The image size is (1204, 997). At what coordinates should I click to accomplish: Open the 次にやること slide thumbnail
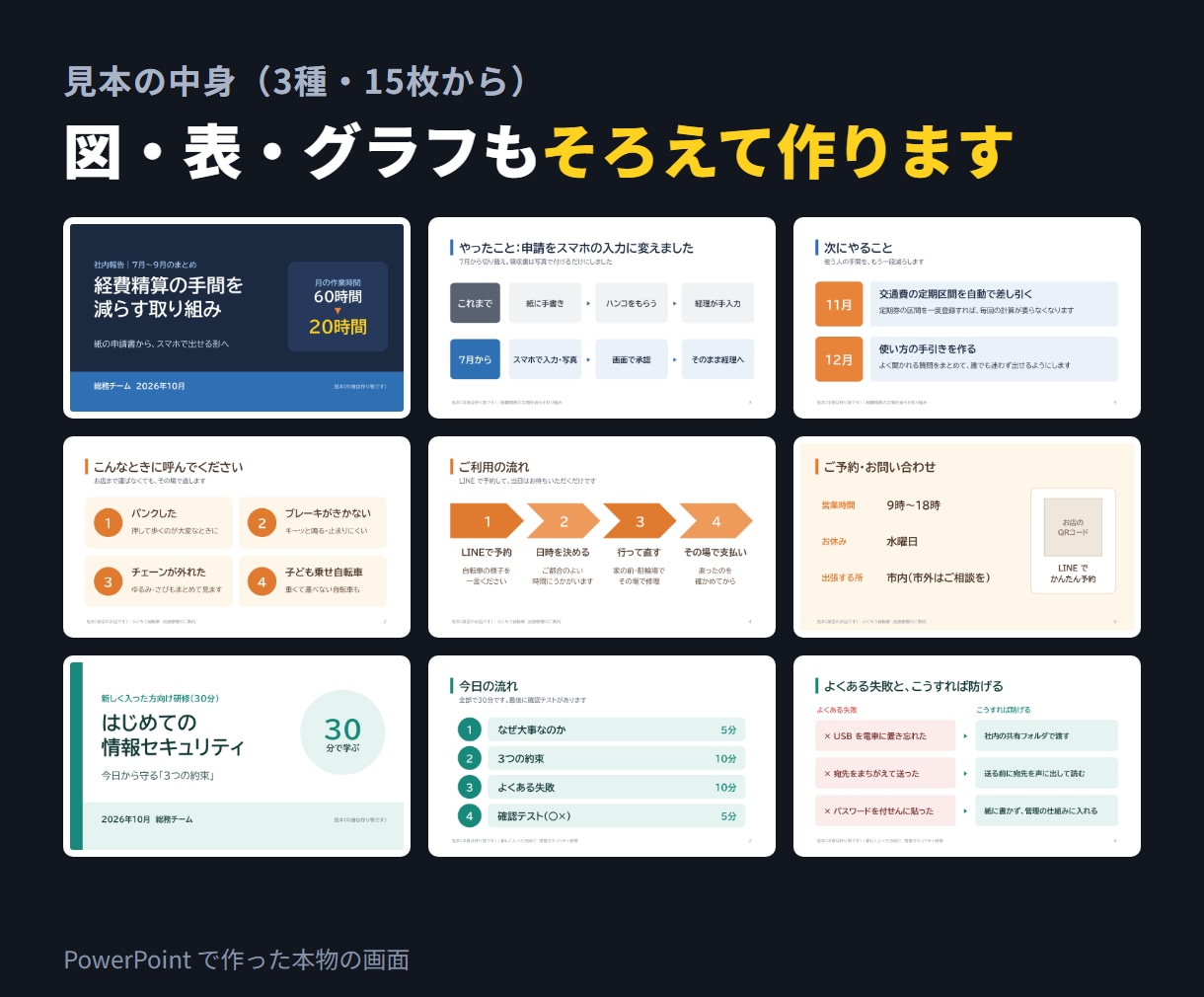[x=967, y=318]
